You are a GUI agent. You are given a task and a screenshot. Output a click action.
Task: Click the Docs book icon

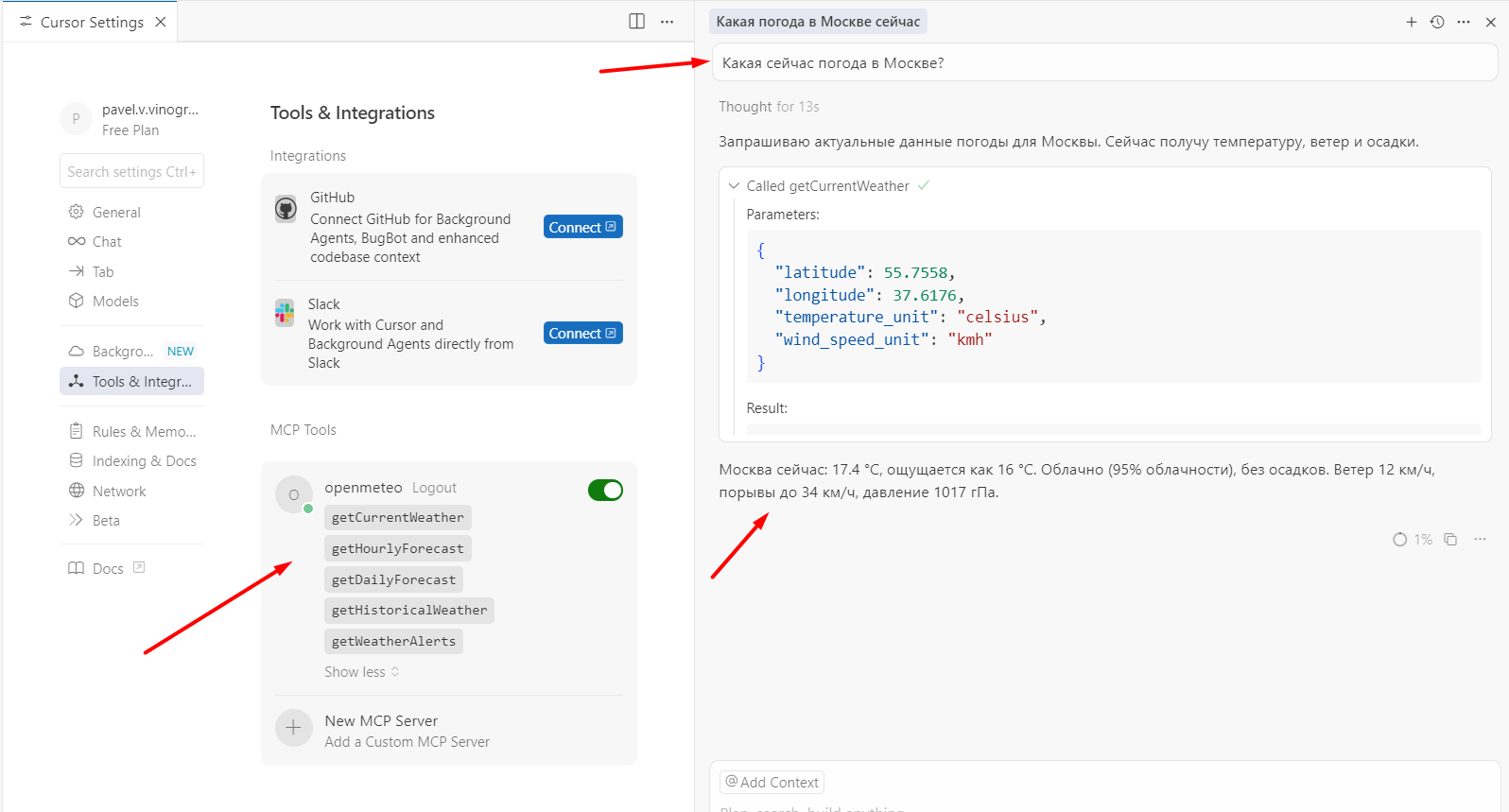[x=77, y=568]
